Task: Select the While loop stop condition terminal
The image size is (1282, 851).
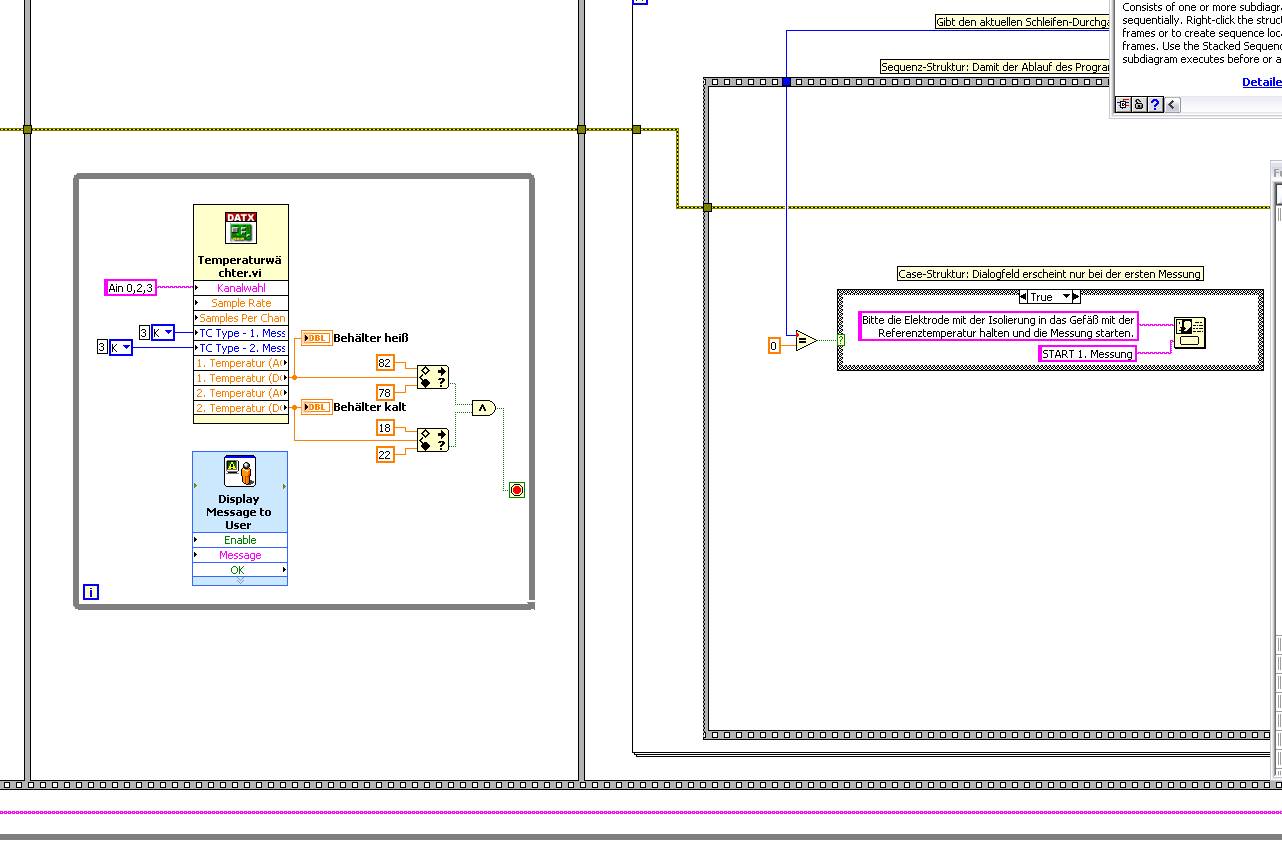Action: [x=517, y=490]
